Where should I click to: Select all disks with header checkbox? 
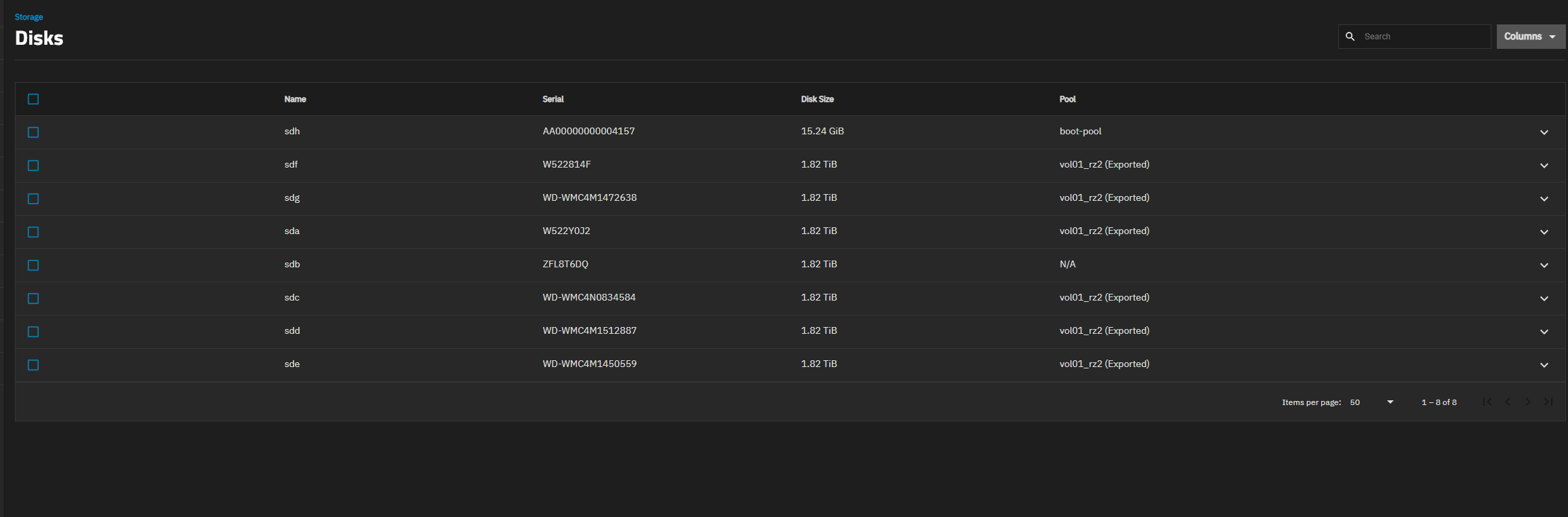tap(33, 99)
